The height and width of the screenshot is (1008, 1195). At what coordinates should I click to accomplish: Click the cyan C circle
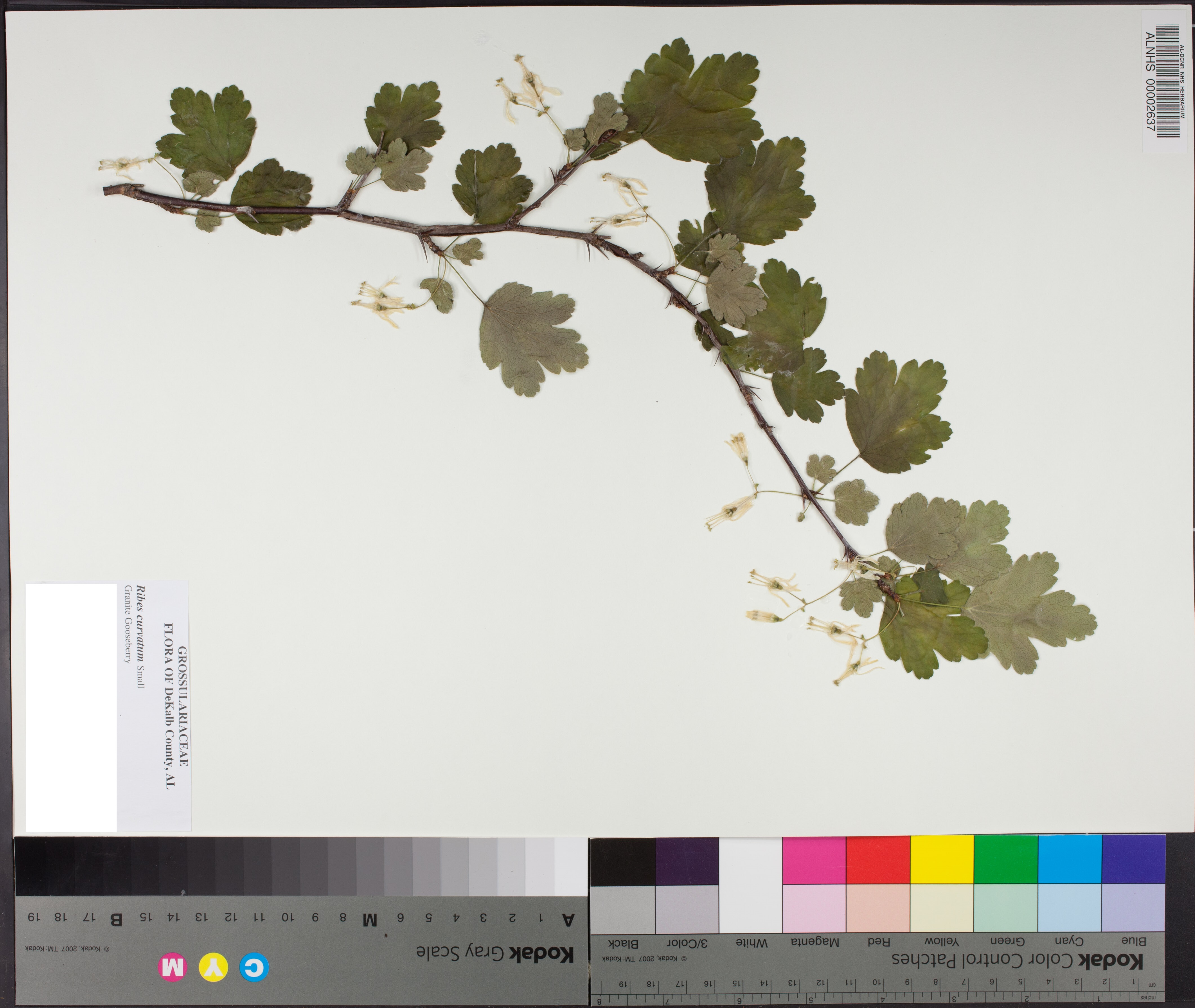(x=254, y=967)
